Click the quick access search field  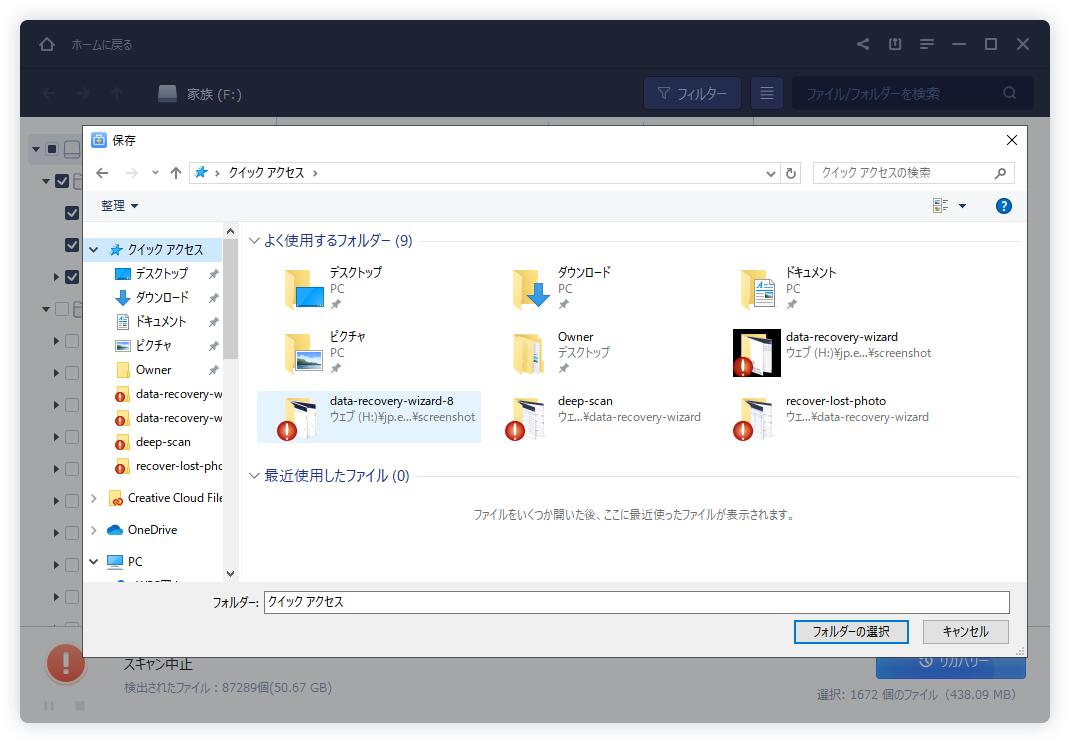point(913,173)
